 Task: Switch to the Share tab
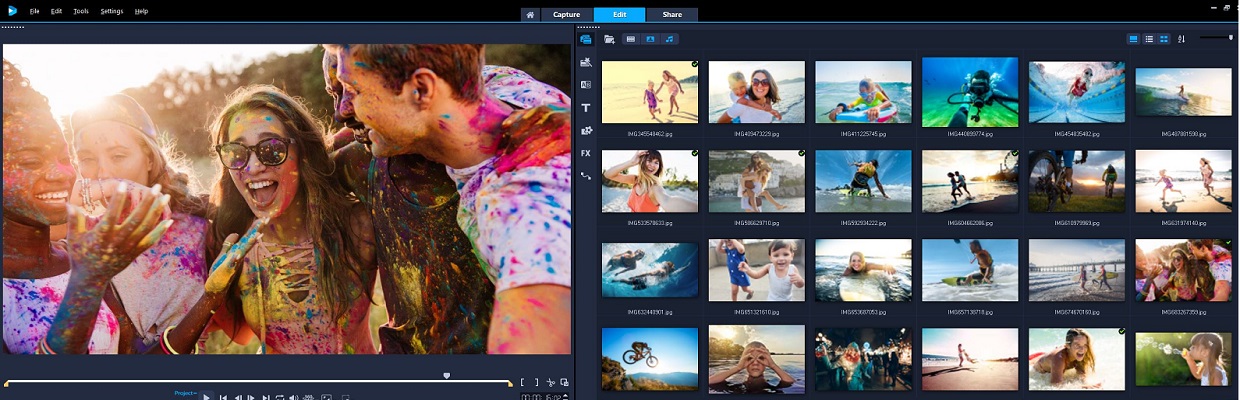coord(672,14)
